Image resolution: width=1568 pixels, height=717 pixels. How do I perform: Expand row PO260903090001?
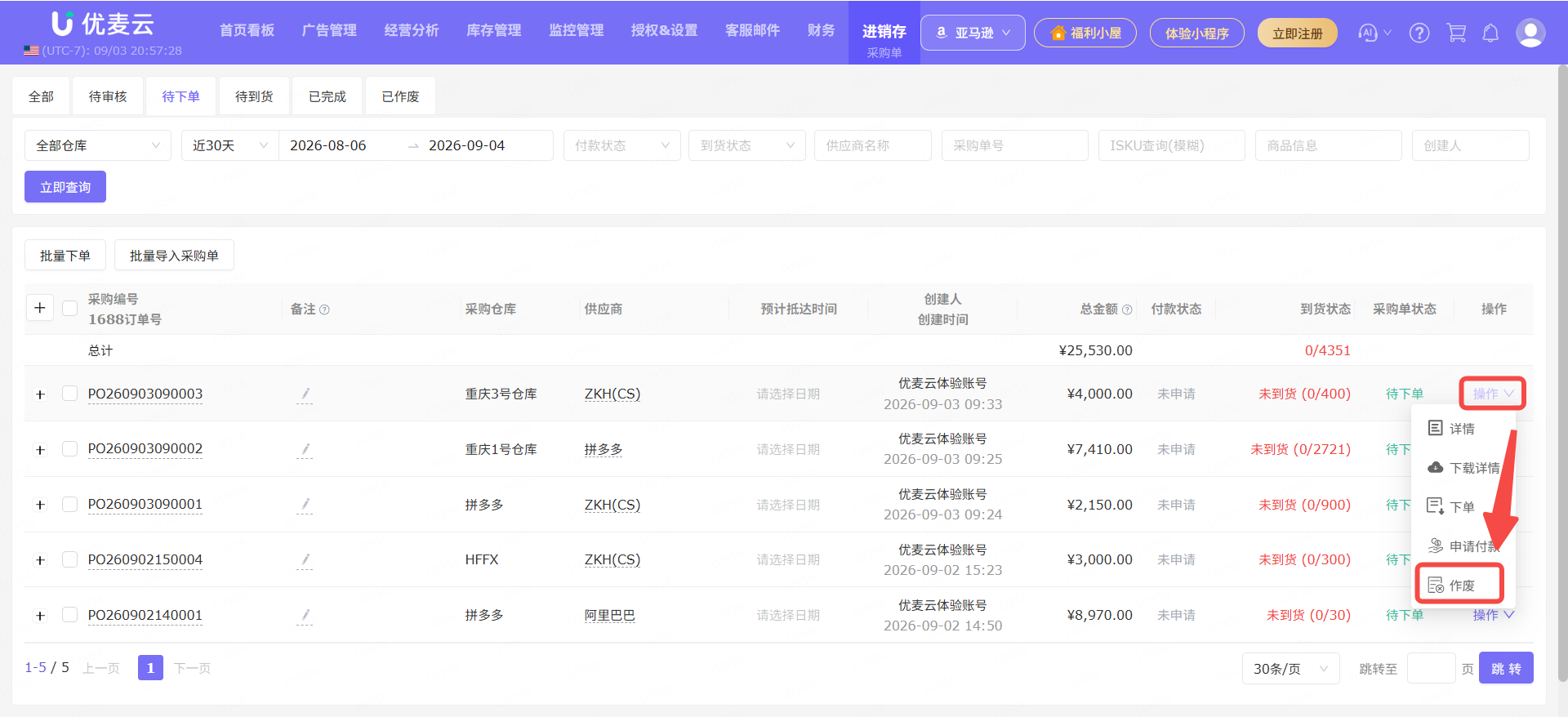(x=40, y=505)
